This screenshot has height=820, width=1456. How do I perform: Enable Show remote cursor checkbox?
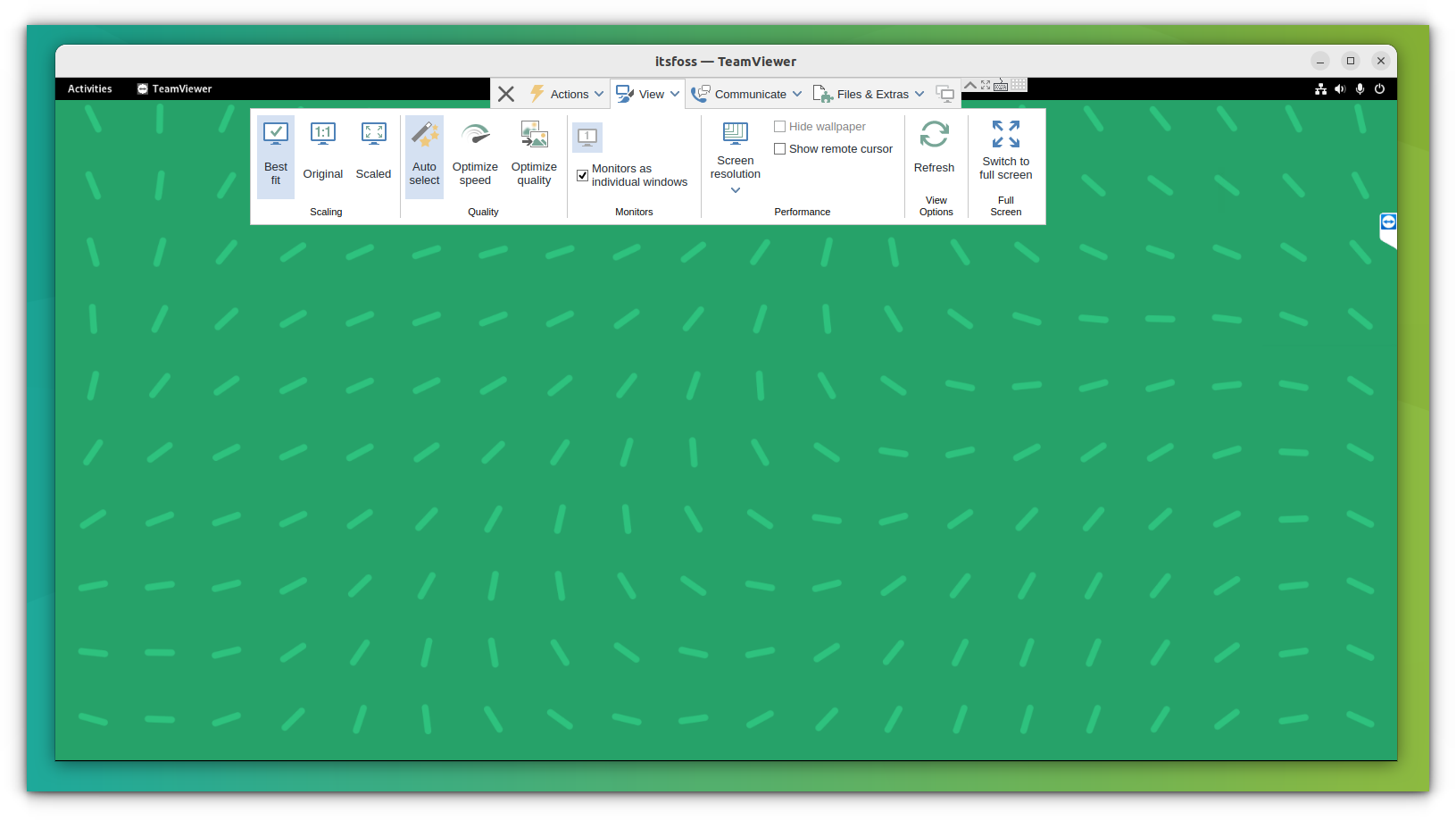779,149
